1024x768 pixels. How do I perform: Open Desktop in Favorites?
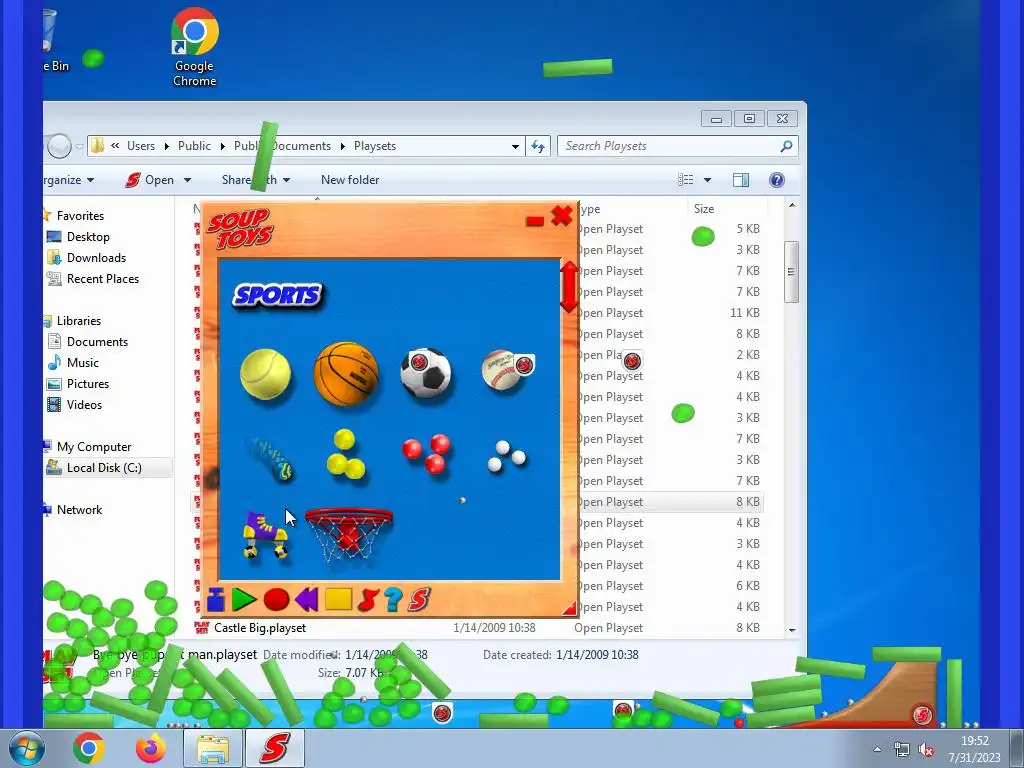(x=88, y=237)
